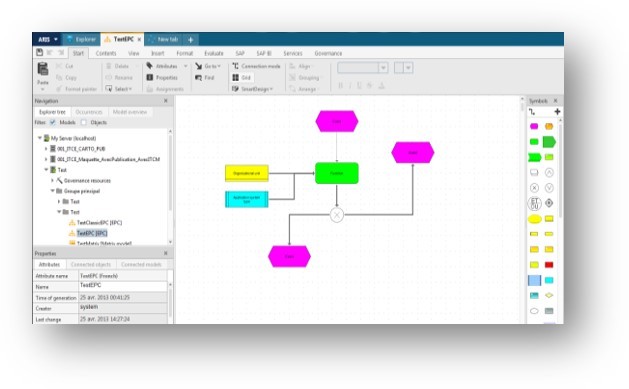The height and width of the screenshot is (389, 629).
Task: Switch to the Model overview tab
Action: [130, 112]
